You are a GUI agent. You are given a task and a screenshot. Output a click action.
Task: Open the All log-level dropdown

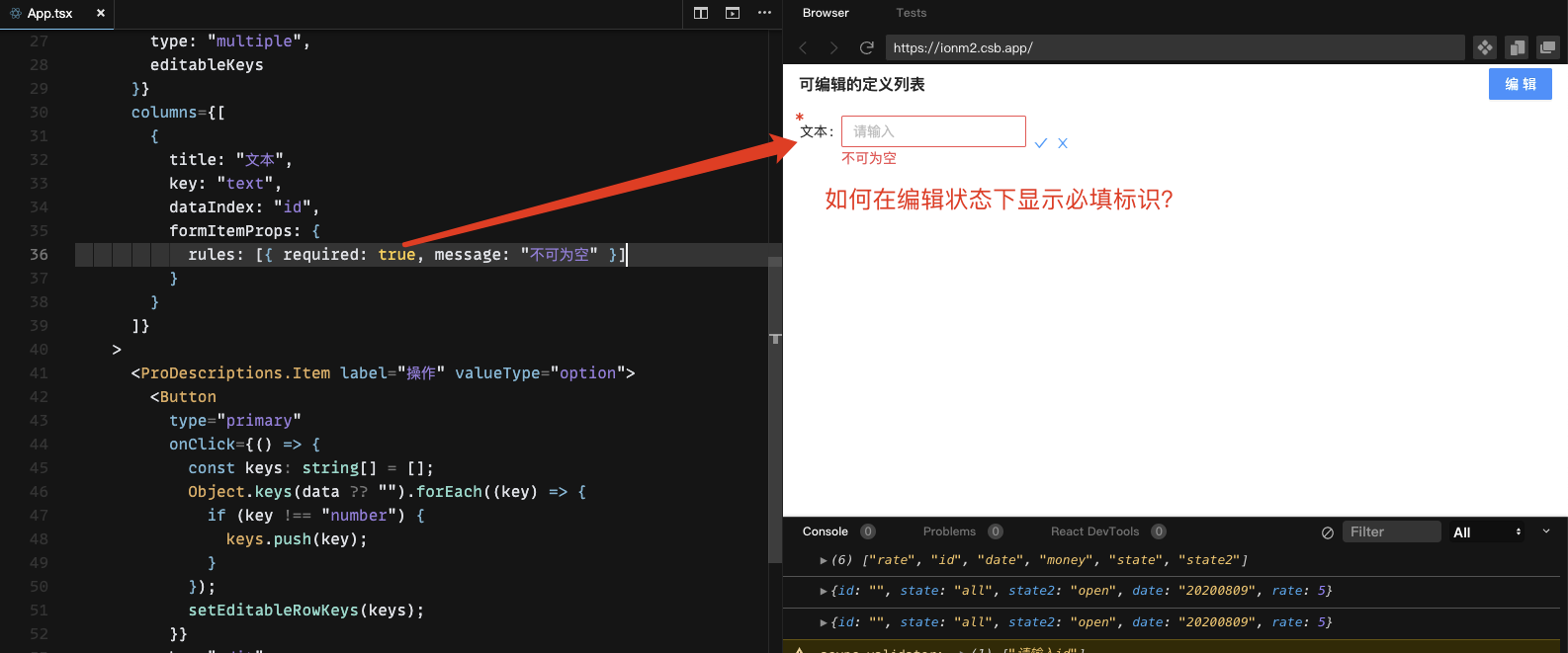[x=1487, y=531]
